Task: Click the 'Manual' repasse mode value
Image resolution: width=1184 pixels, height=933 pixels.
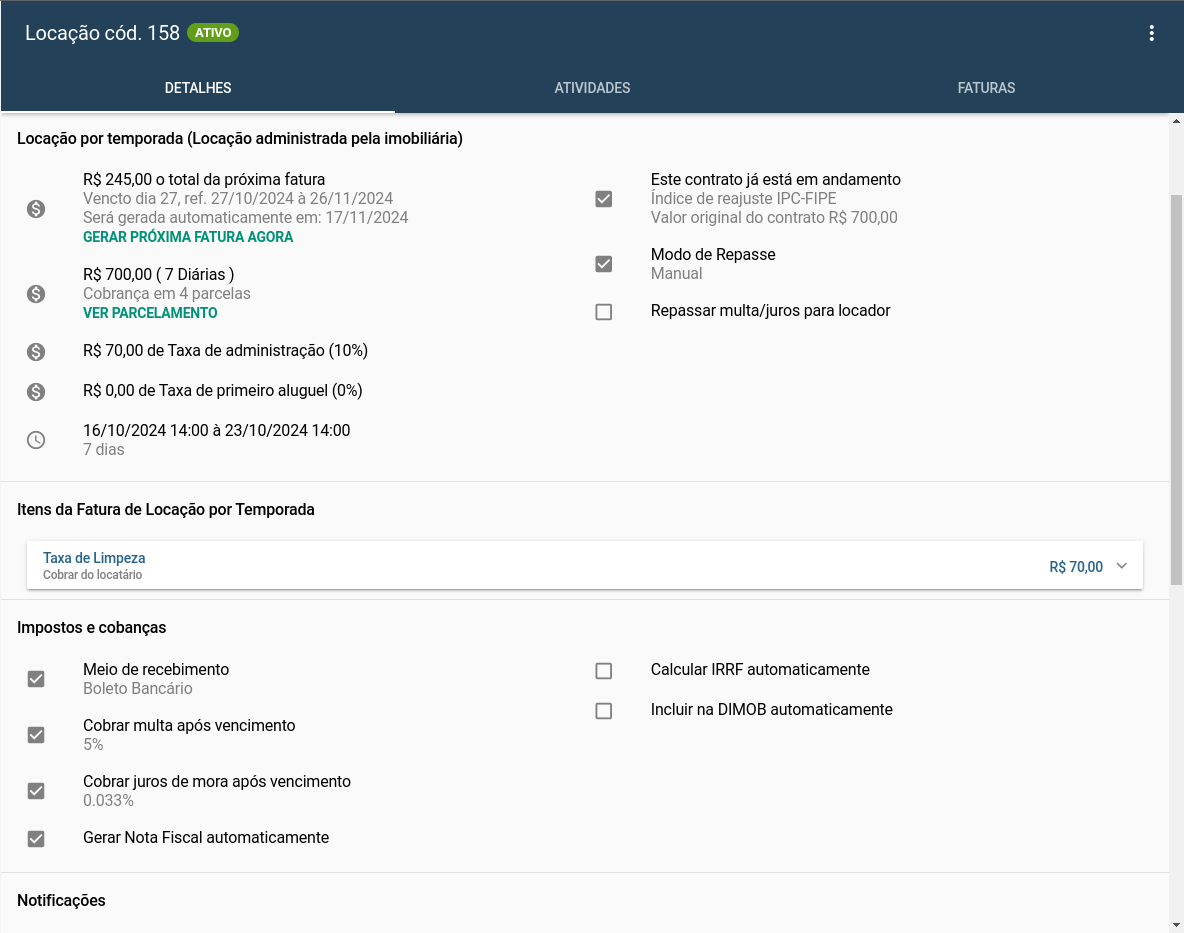Action: tap(677, 273)
